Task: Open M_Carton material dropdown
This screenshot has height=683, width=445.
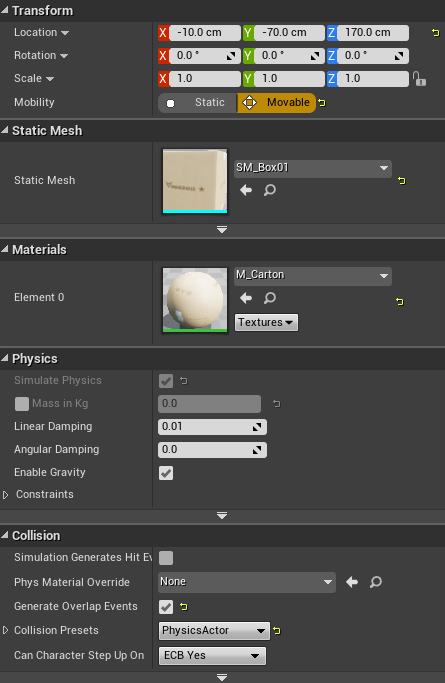Action: click(x=313, y=276)
